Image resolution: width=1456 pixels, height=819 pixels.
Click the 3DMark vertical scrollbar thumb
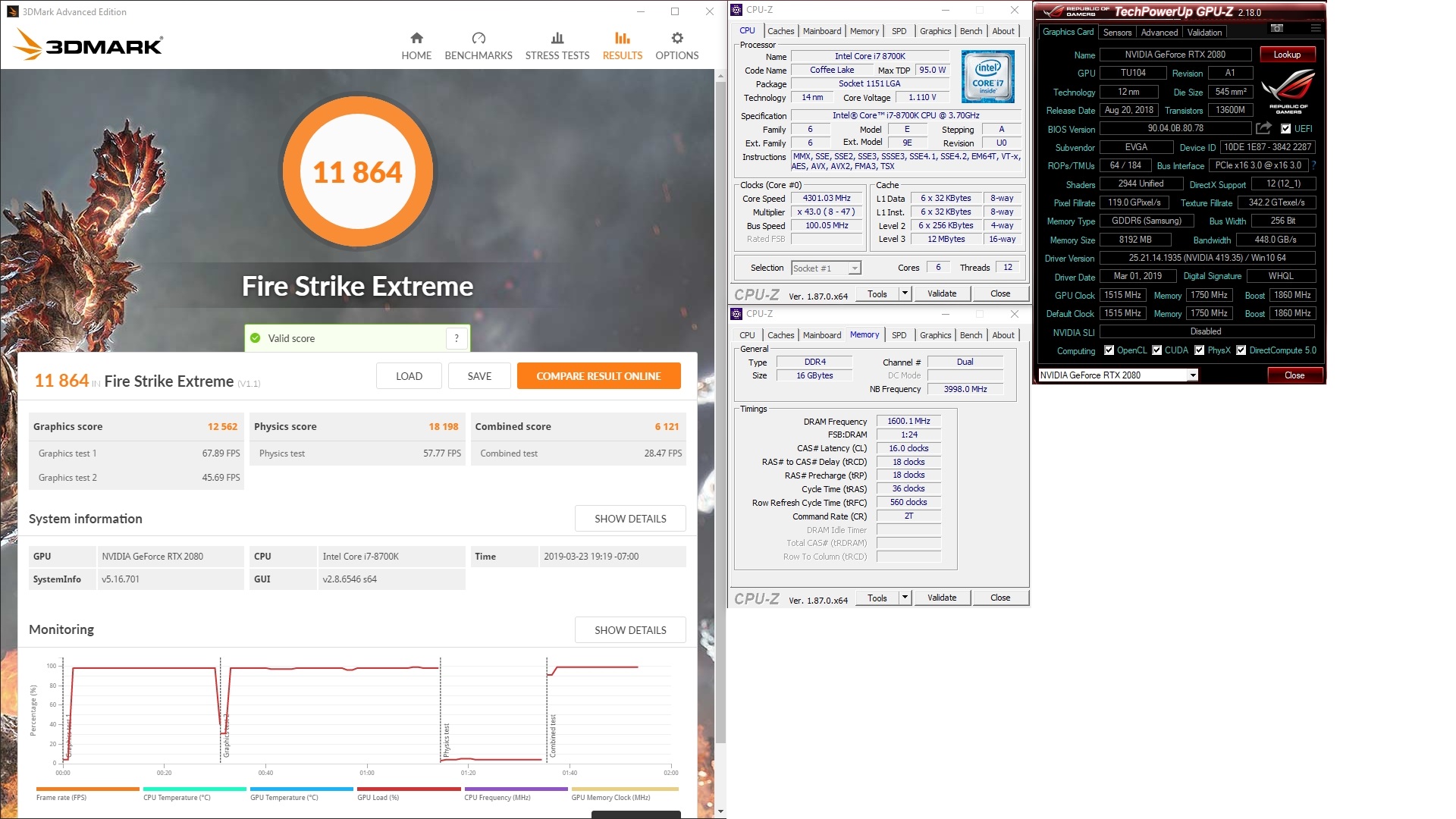pyautogui.click(x=720, y=413)
